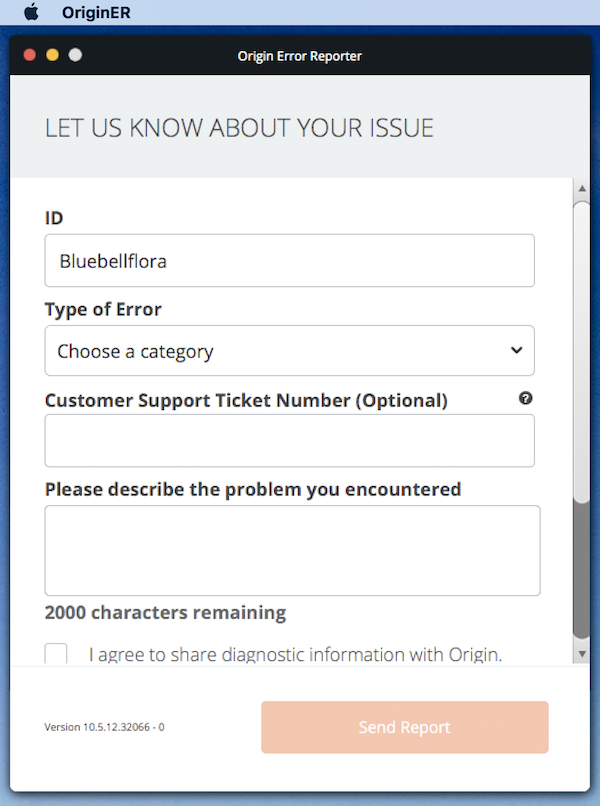Enable the share diagnostic information checkbox

57,655
